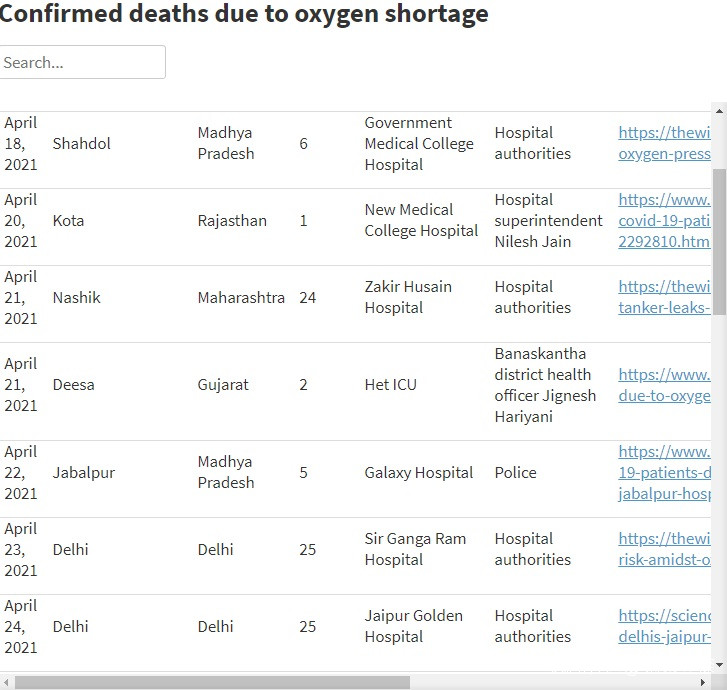The width and height of the screenshot is (727, 690).
Task: Click the Het ICU cell
Action: (x=390, y=385)
